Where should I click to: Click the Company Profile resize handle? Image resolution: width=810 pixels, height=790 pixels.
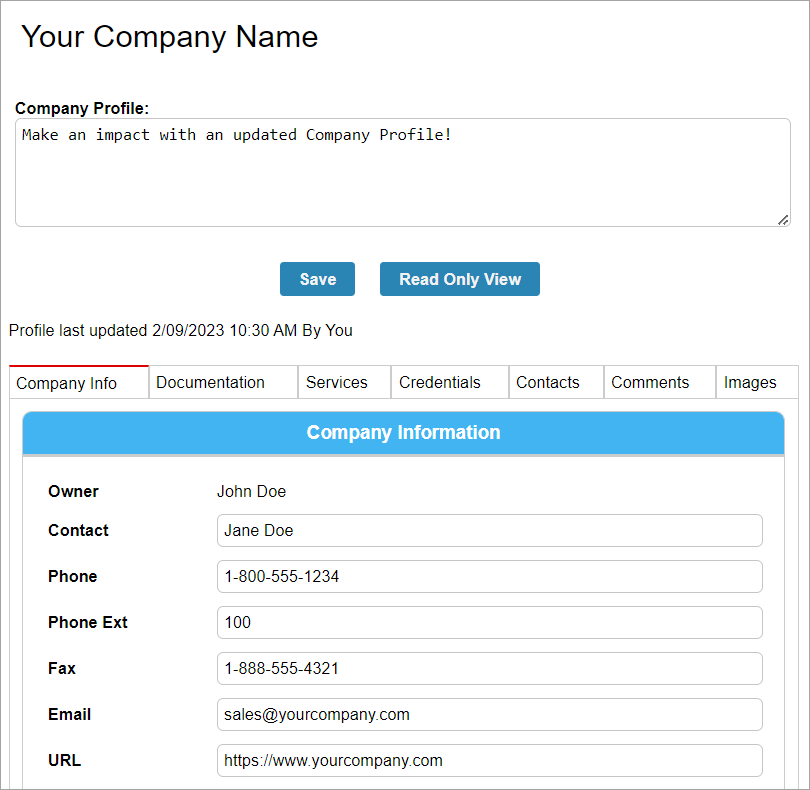783,220
